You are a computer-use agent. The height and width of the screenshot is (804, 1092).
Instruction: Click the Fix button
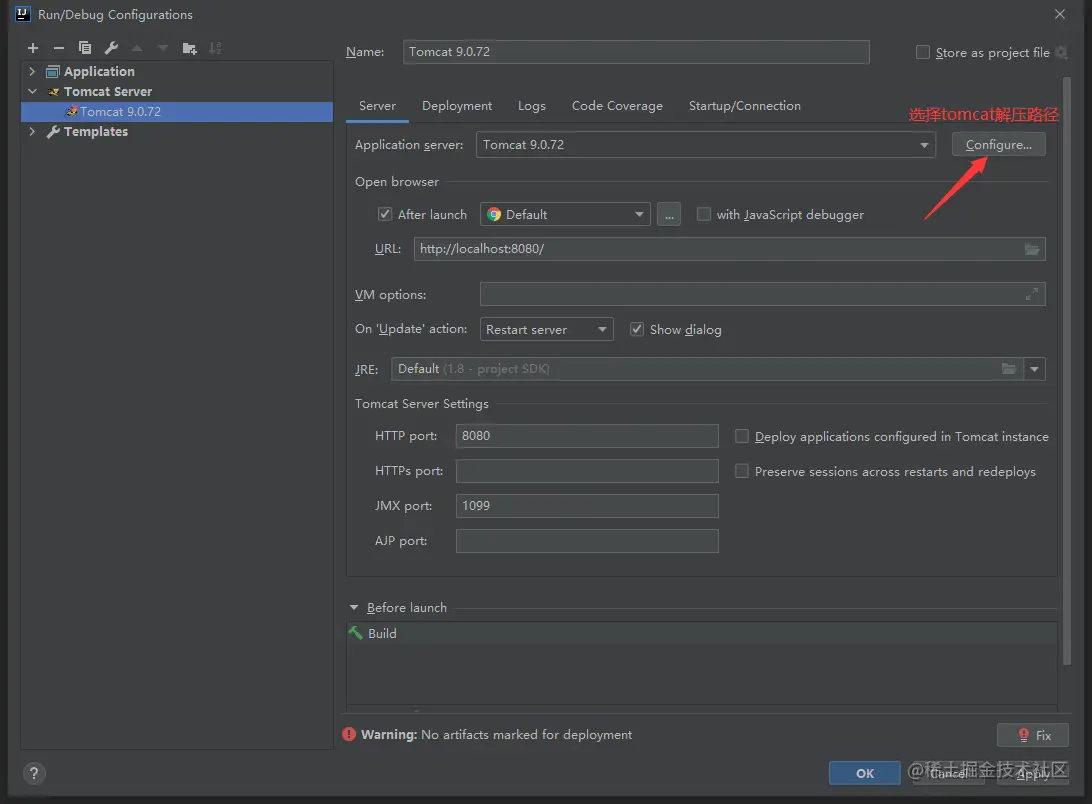point(1033,735)
